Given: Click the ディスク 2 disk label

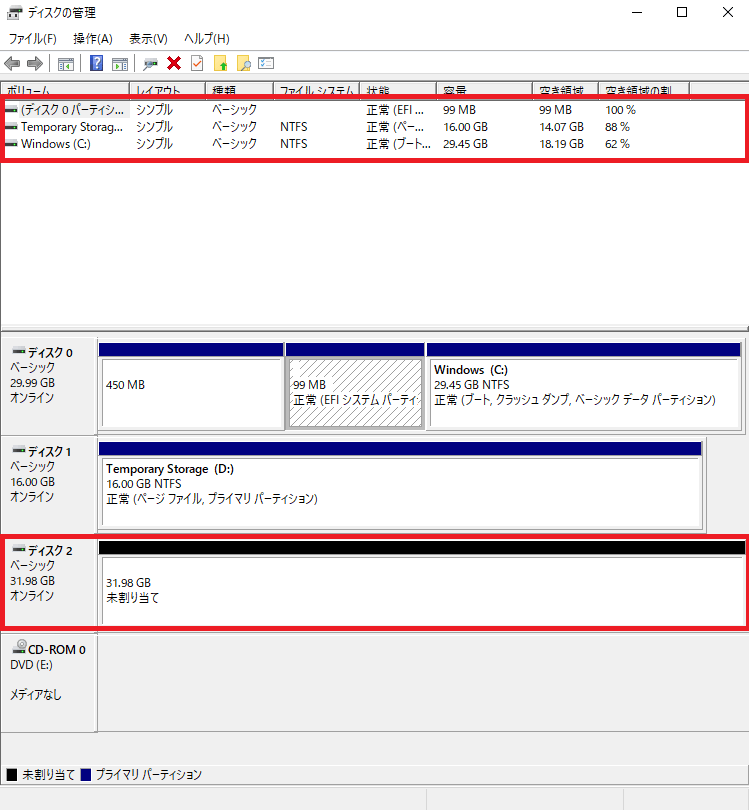Looking at the screenshot, I should point(49,550).
